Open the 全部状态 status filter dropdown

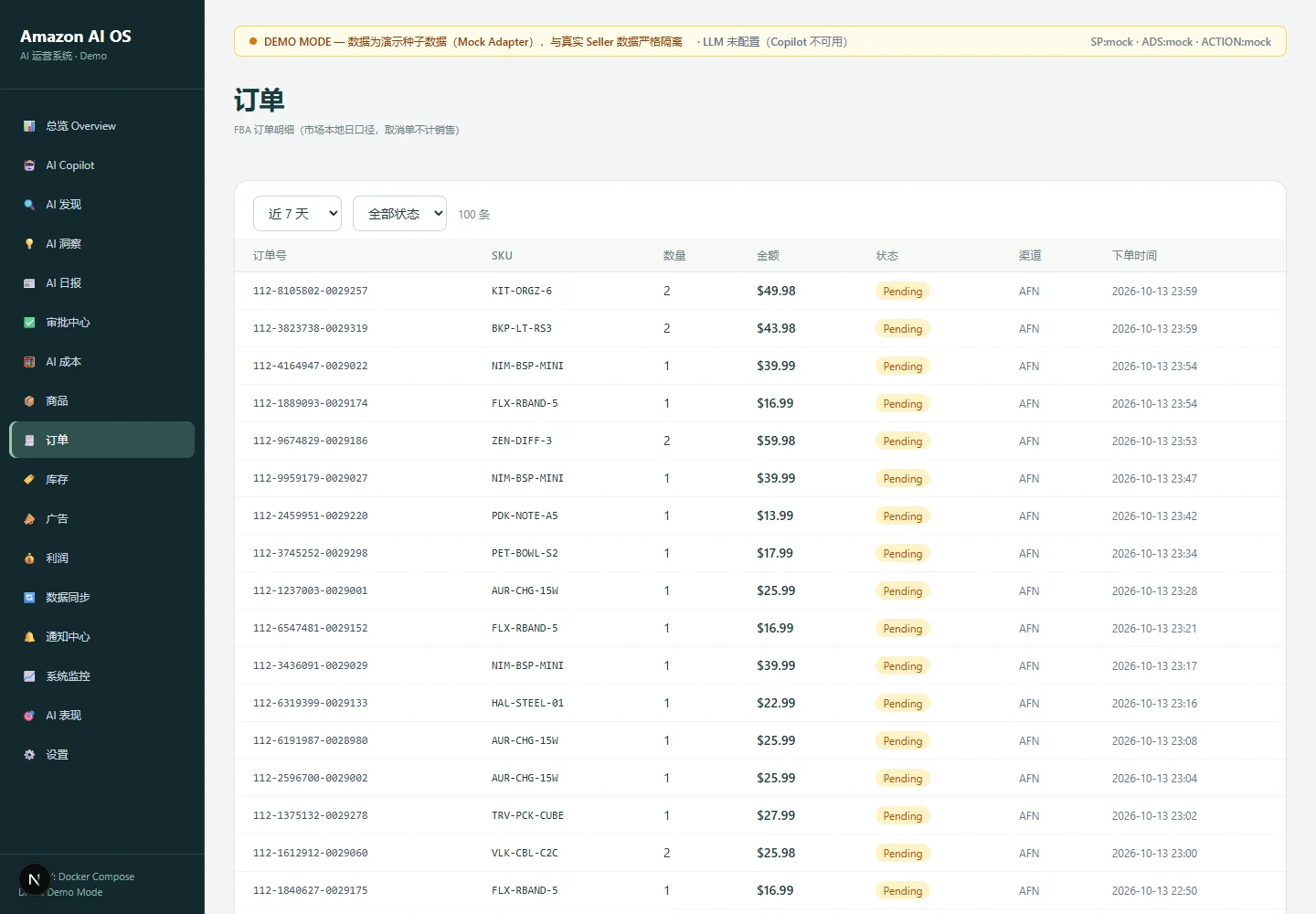(399, 214)
